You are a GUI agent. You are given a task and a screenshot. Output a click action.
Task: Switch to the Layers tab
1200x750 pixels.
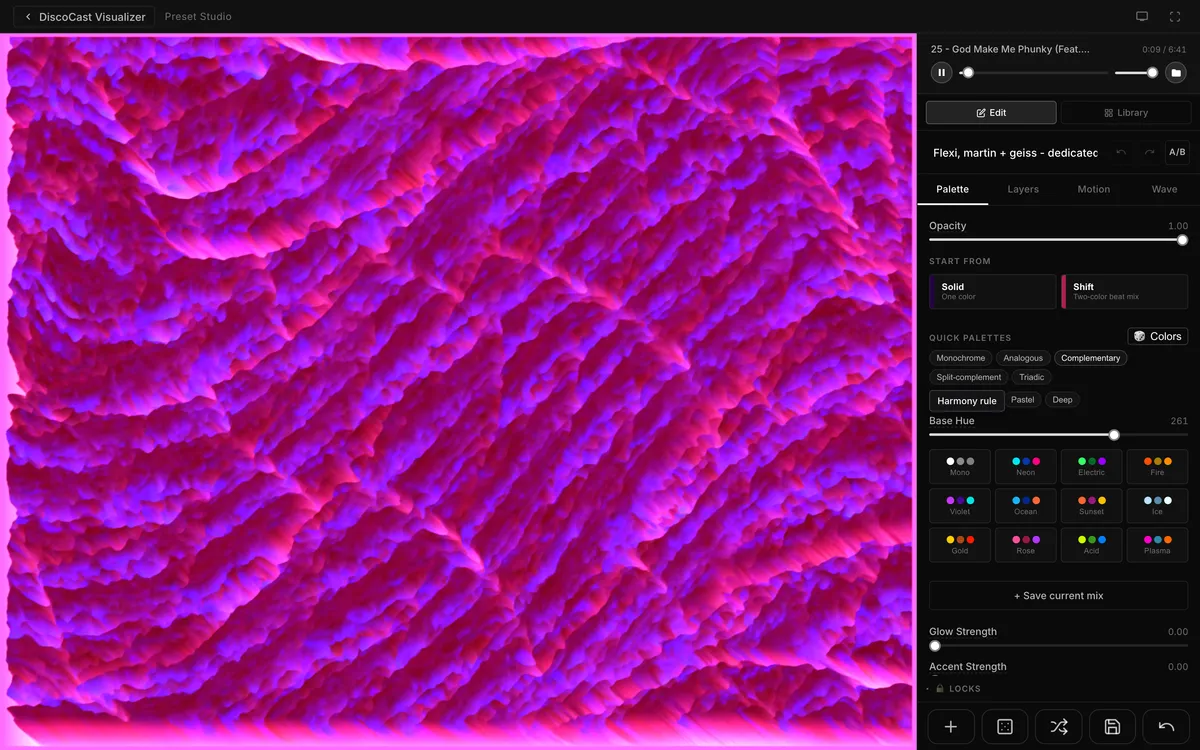1023,189
